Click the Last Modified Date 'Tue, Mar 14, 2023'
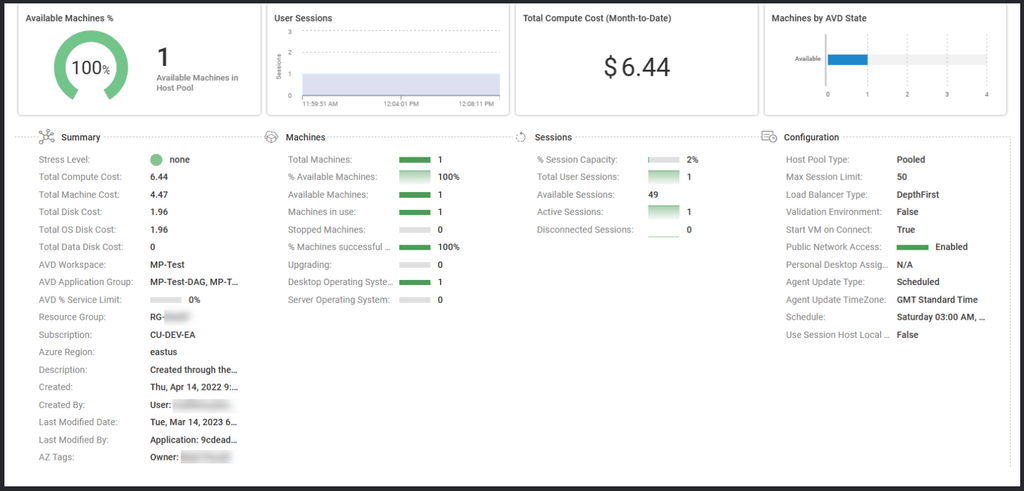1024x491 pixels. coord(195,422)
